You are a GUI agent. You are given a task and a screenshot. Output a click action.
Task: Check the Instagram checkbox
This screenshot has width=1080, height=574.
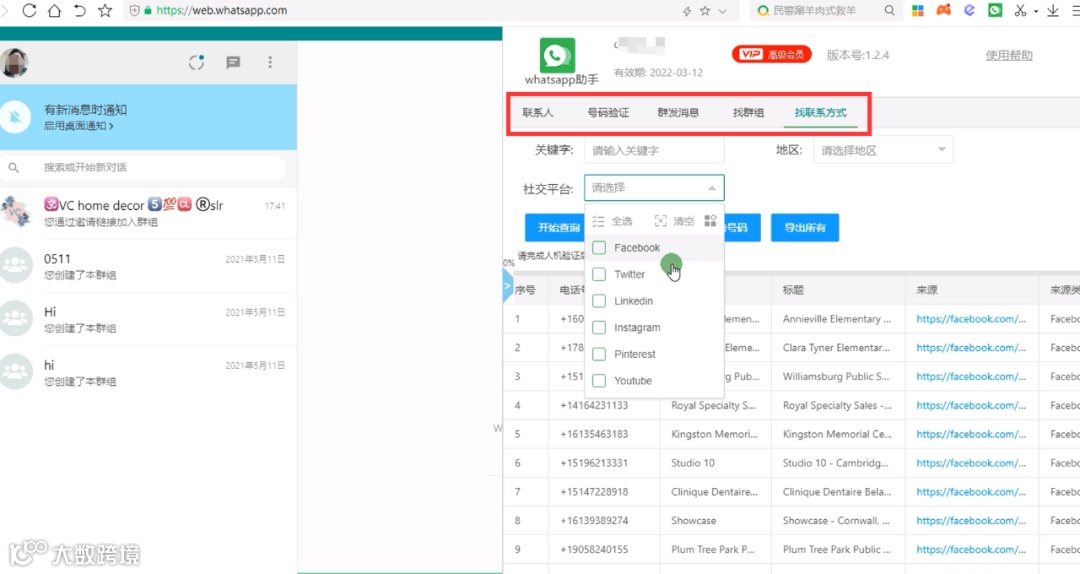point(599,327)
